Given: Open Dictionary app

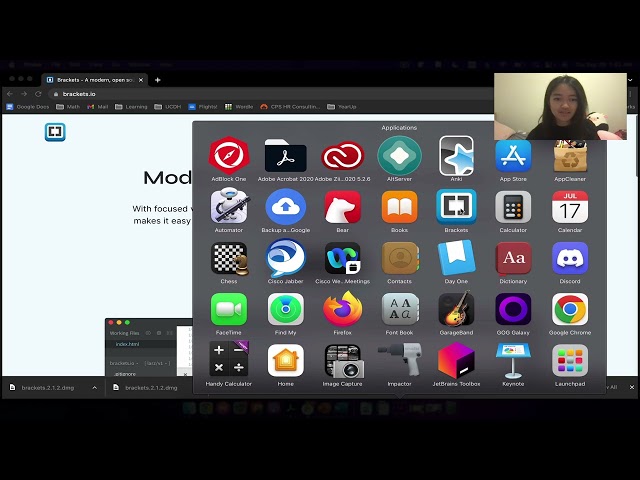Looking at the screenshot, I should coord(513,259).
